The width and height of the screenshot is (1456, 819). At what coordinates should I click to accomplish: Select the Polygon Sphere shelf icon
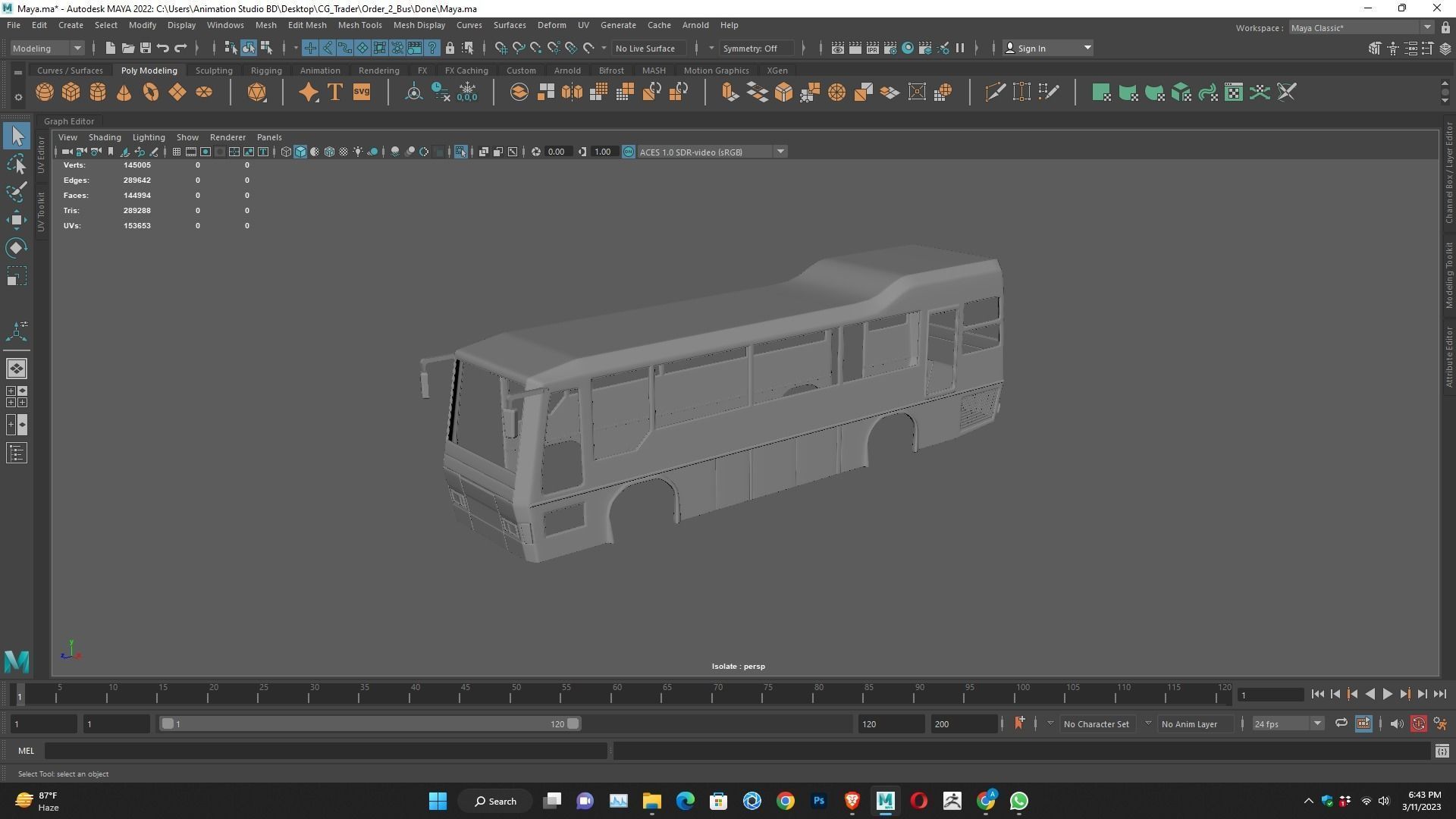click(45, 93)
